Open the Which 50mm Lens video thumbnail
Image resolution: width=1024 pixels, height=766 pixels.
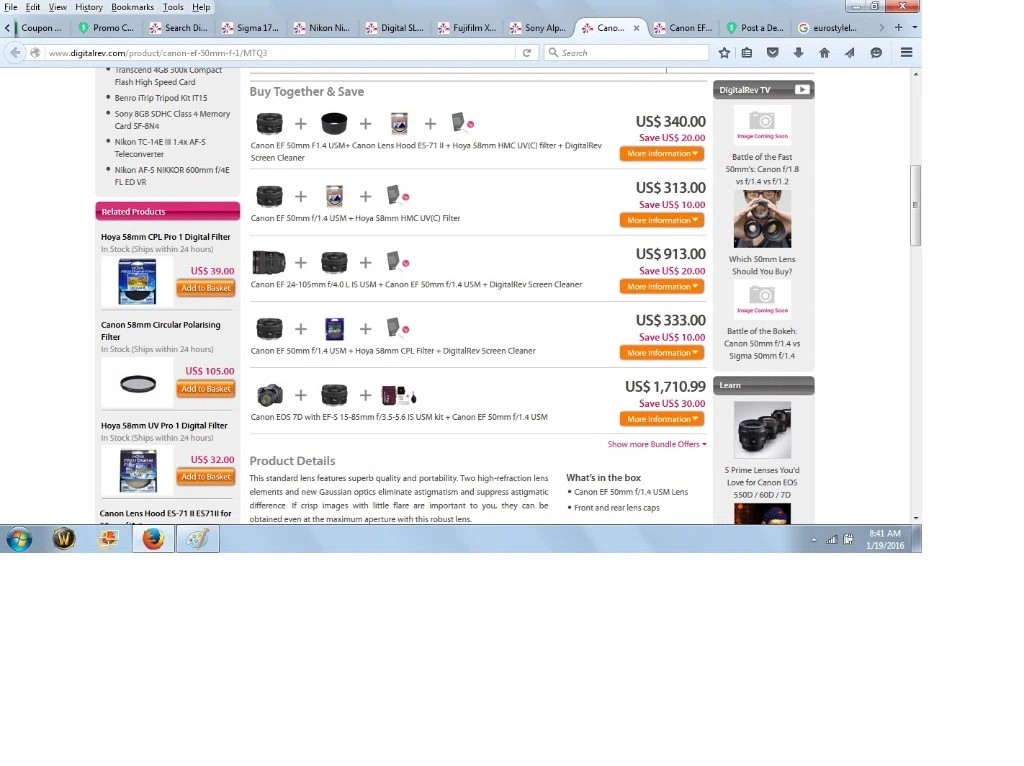click(762, 219)
